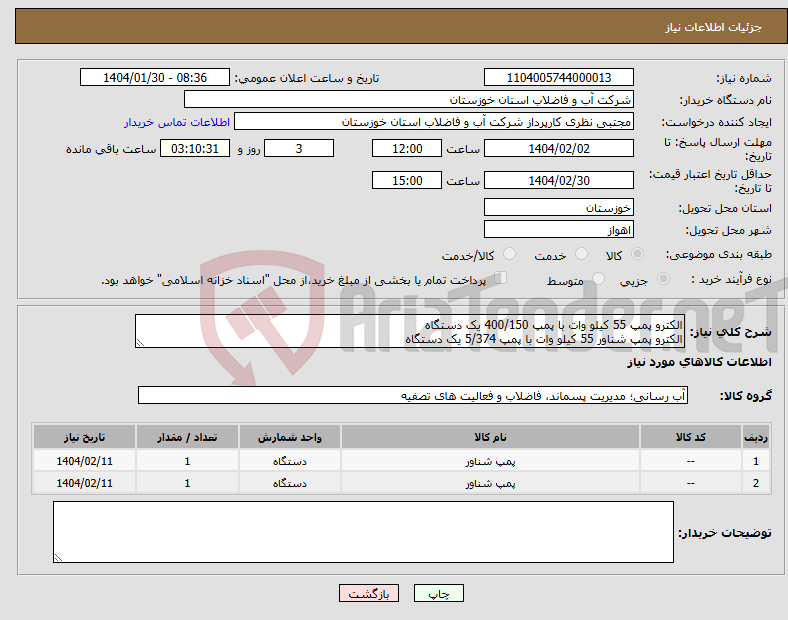Select the کالا radio button

click(x=637, y=254)
